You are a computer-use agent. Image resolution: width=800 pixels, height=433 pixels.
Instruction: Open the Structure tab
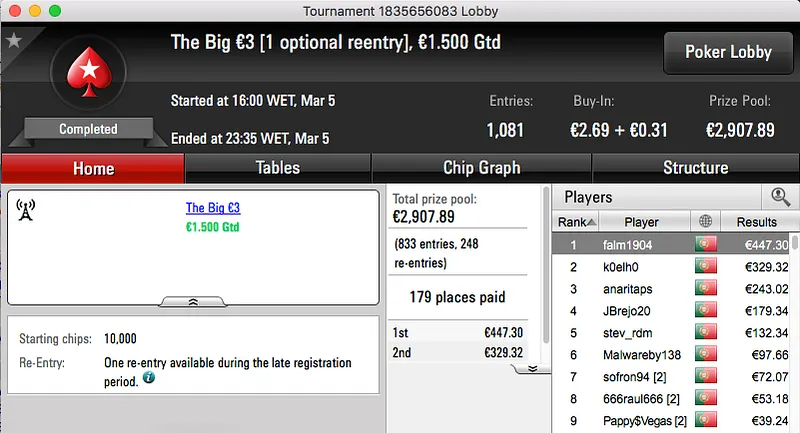click(695, 168)
